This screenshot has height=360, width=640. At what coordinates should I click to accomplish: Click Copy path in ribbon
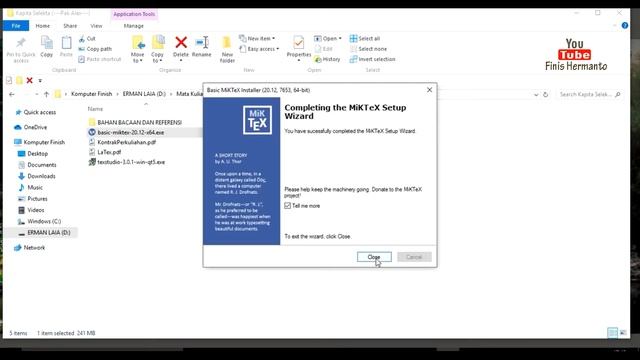pos(95,49)
